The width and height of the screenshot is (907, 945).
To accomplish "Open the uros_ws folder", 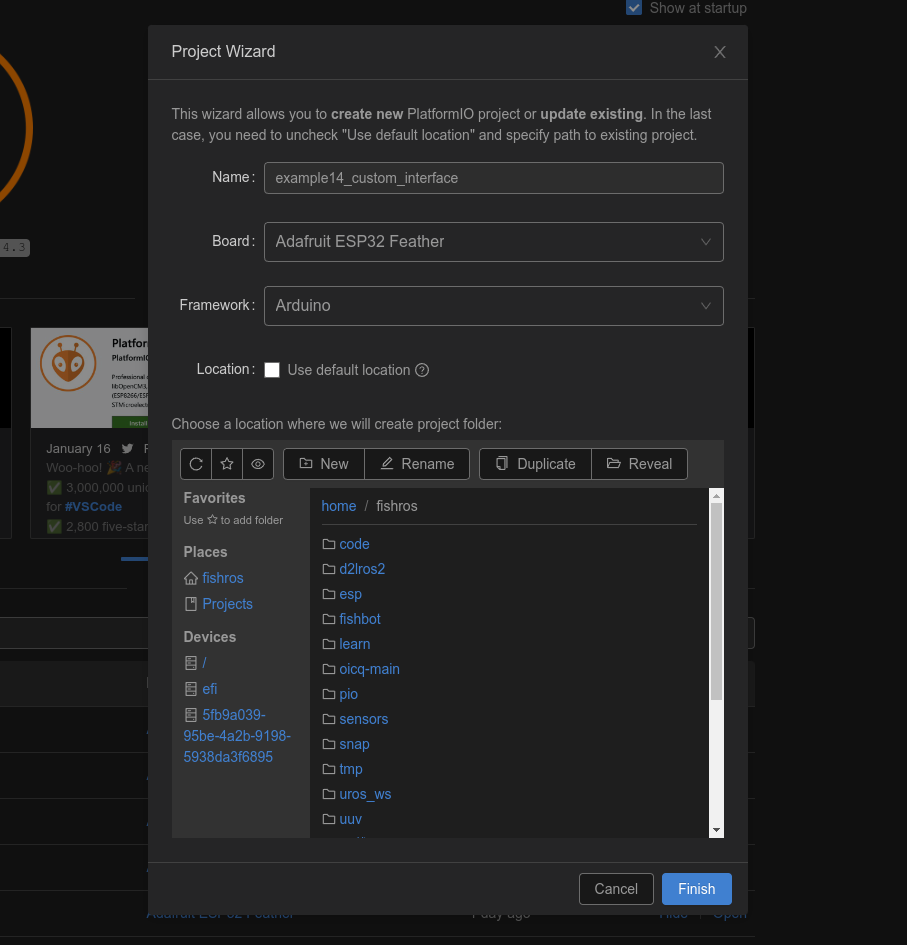I will [x=365, y=794].
